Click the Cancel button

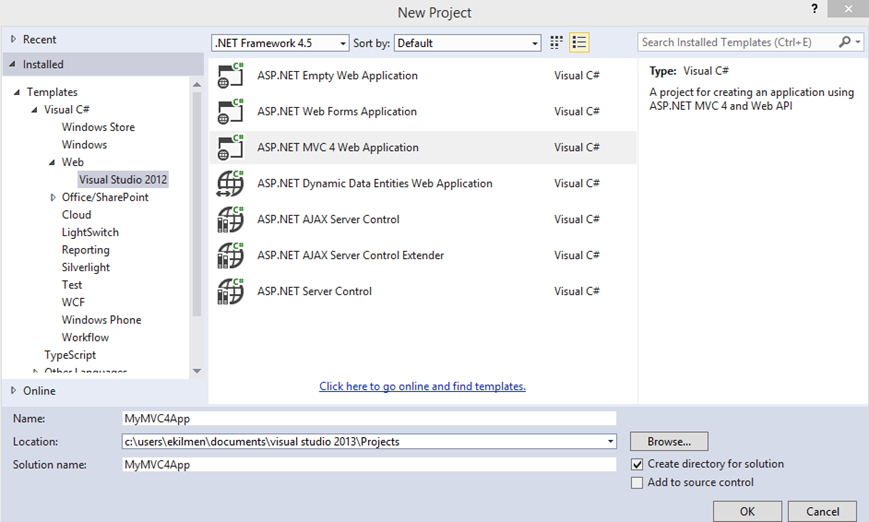point(822,511)
